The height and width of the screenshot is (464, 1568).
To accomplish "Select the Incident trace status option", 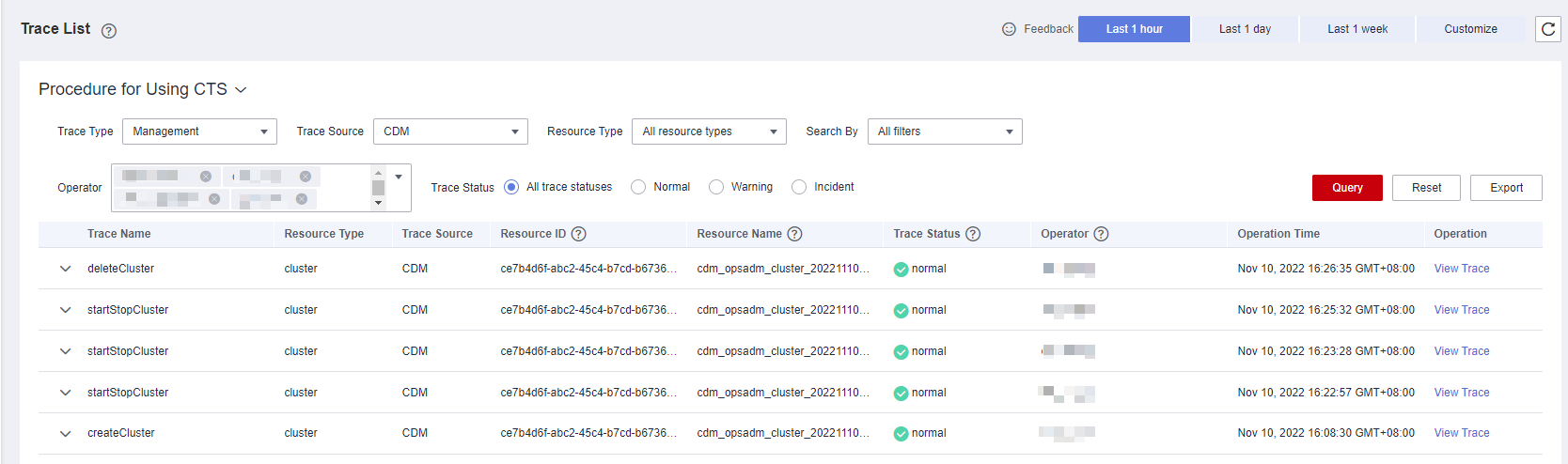I will 799,187.
